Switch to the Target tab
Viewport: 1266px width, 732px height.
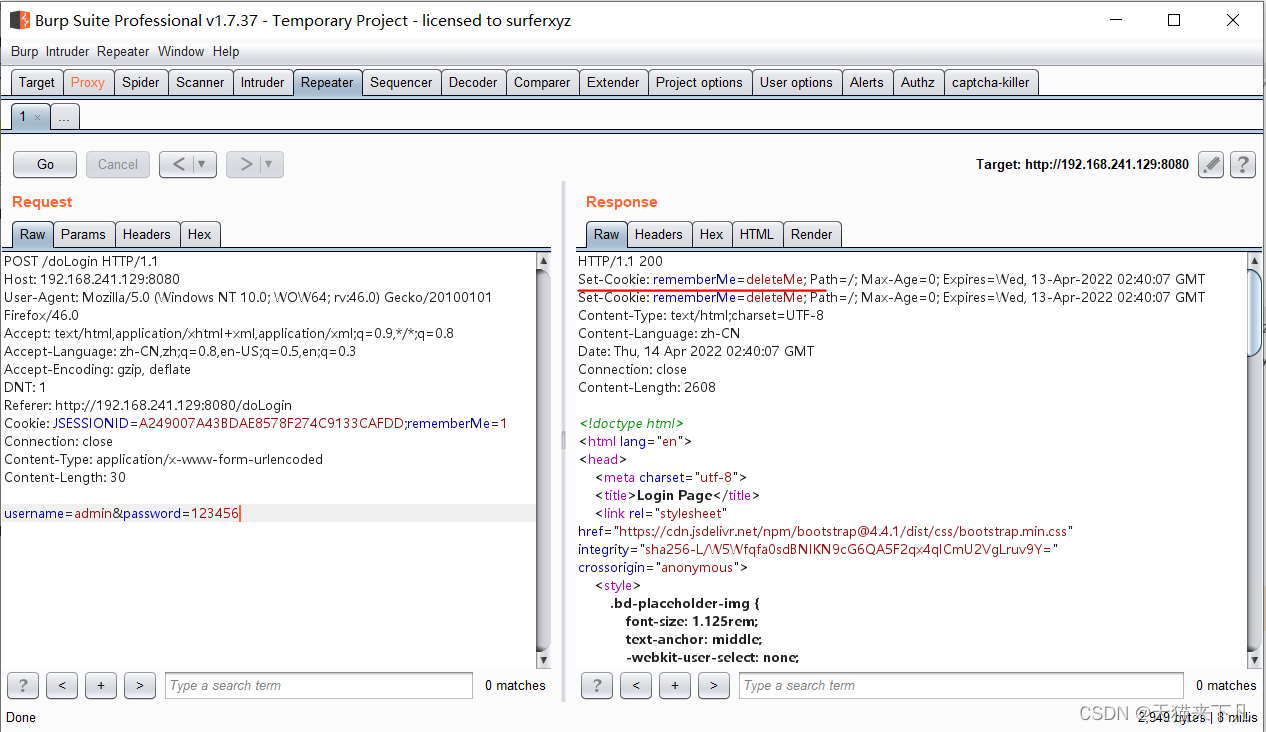(x=37, y=82)
